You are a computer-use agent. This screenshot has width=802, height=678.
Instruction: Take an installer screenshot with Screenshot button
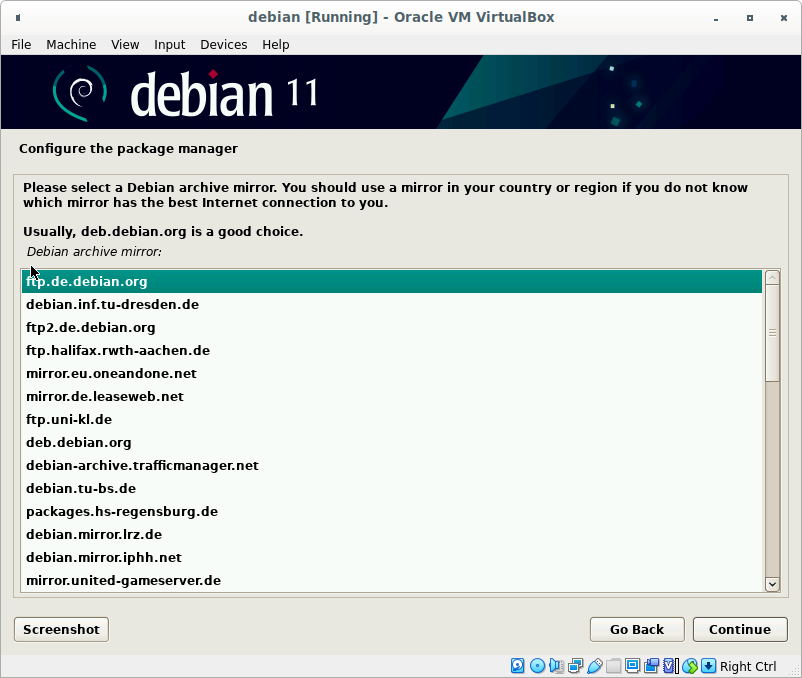coord(61,629)
